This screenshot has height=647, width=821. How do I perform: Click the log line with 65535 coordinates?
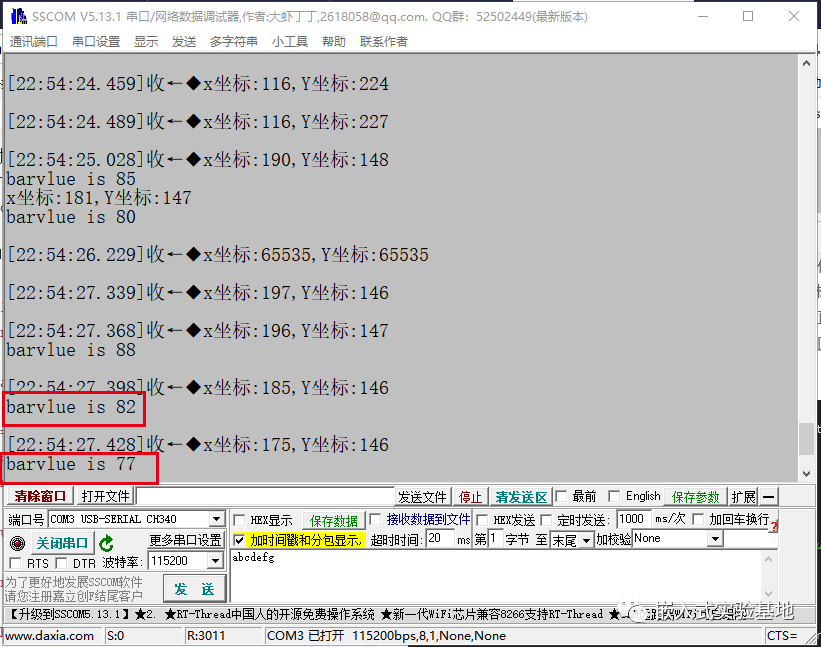pyautogui.click(x=218, y=254)
